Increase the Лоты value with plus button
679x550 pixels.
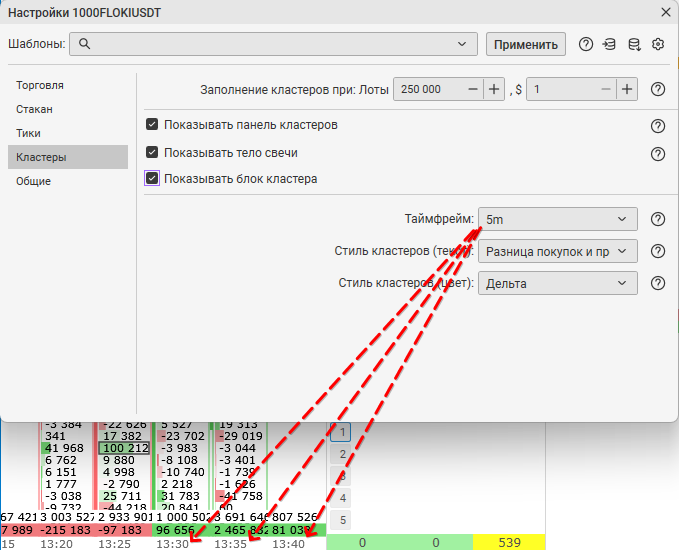tap(494, 89)
